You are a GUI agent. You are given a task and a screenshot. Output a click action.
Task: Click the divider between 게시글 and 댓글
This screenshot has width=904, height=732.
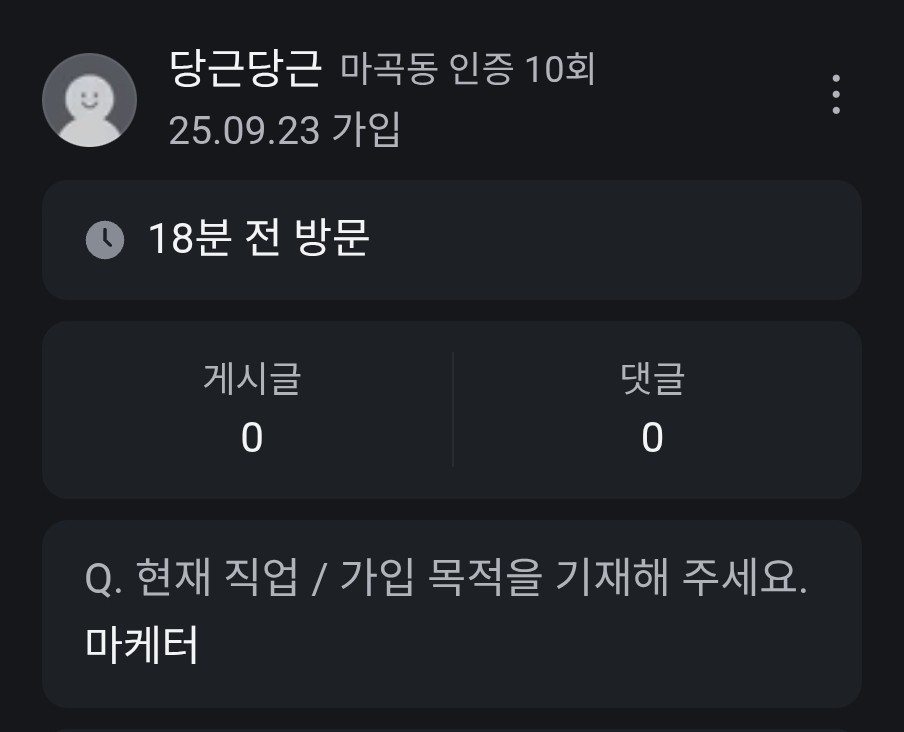tap(452, 409)
